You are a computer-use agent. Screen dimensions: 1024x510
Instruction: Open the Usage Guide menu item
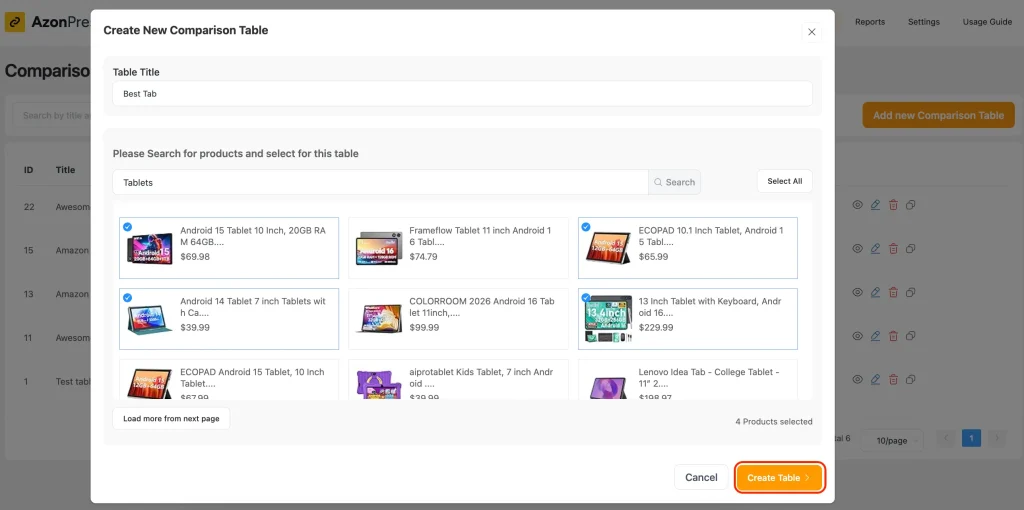(x=987, y=22)
